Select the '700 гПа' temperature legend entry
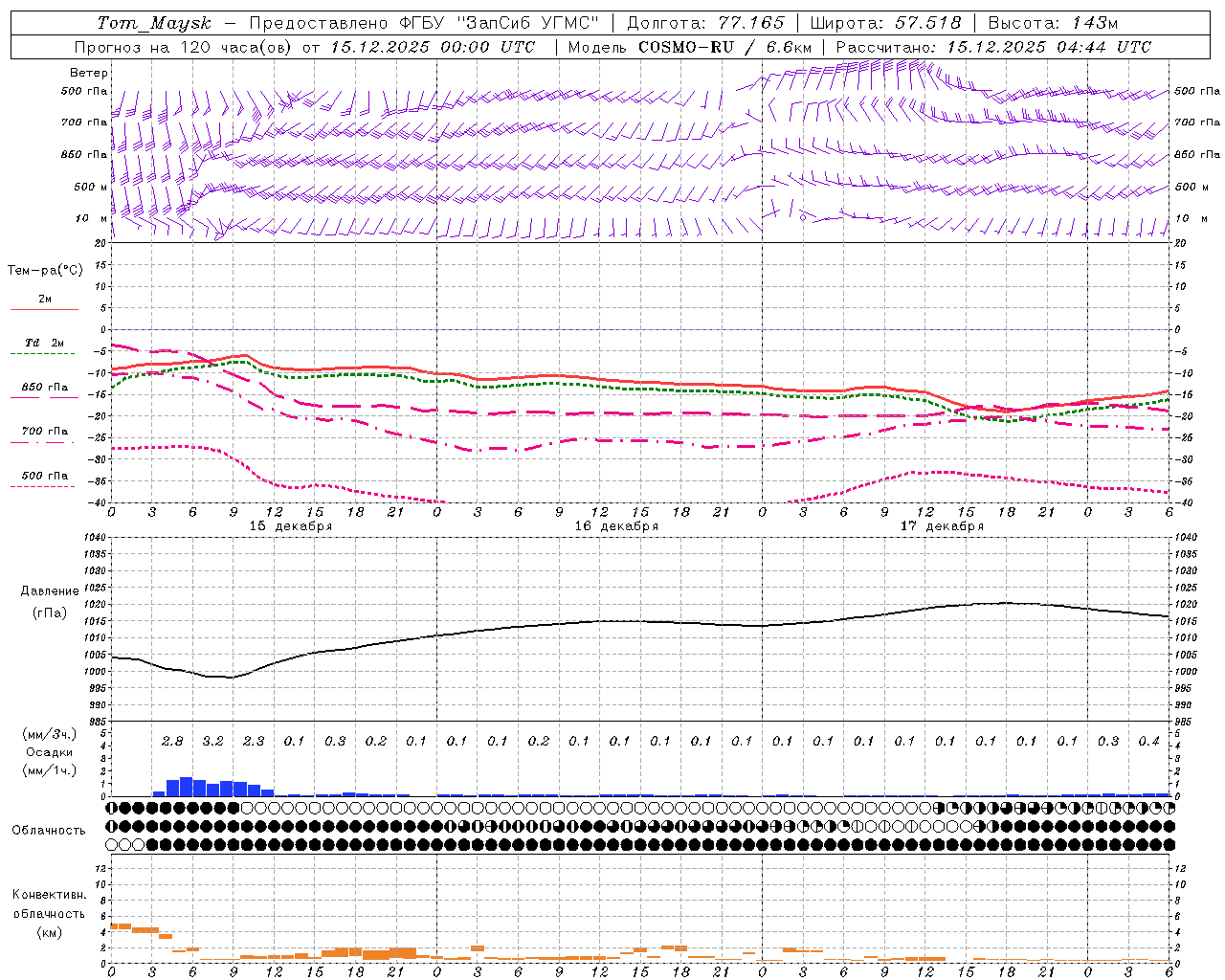 (45, 432)
